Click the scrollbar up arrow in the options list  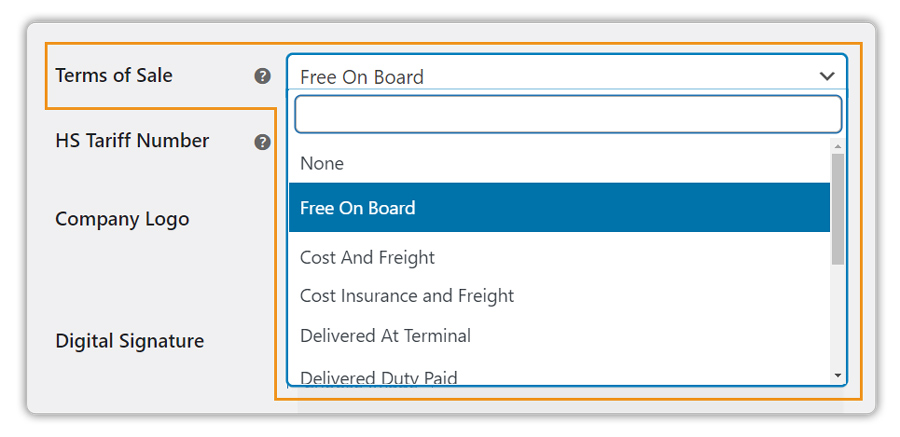837,146
